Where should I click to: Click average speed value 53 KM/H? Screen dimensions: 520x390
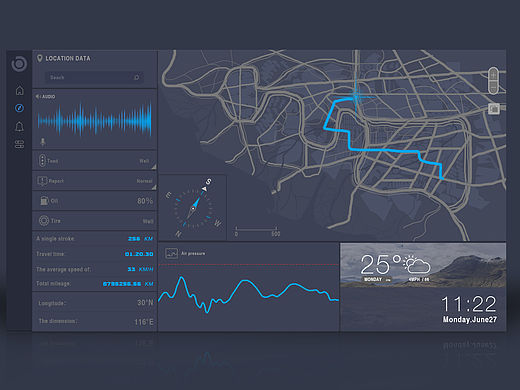click(x=140, y=269)
